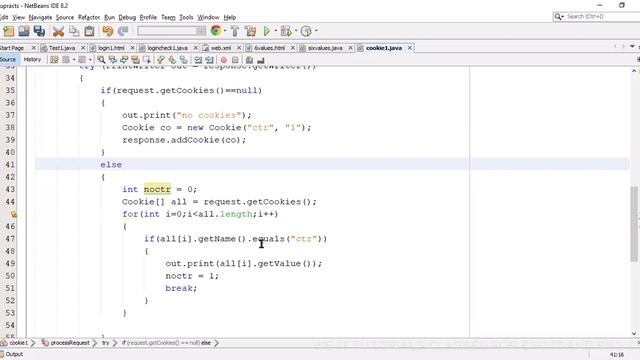Switch to the Test1.java tab

pyautogui.click(x=62, y=48)
